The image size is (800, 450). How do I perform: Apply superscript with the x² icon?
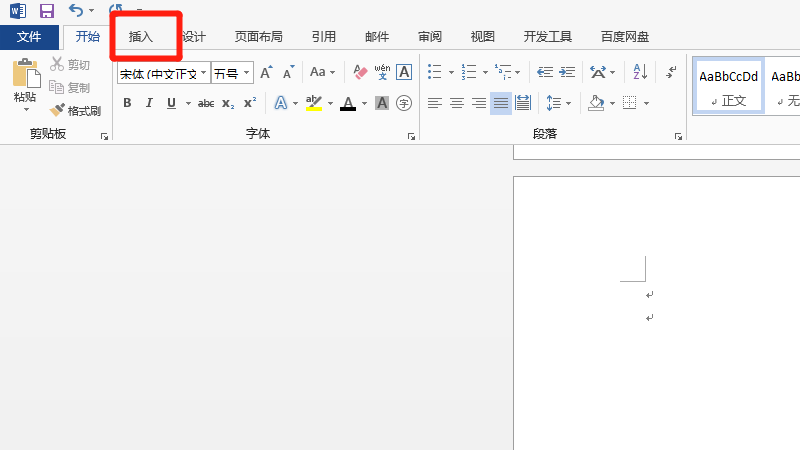tap(250, 103)
